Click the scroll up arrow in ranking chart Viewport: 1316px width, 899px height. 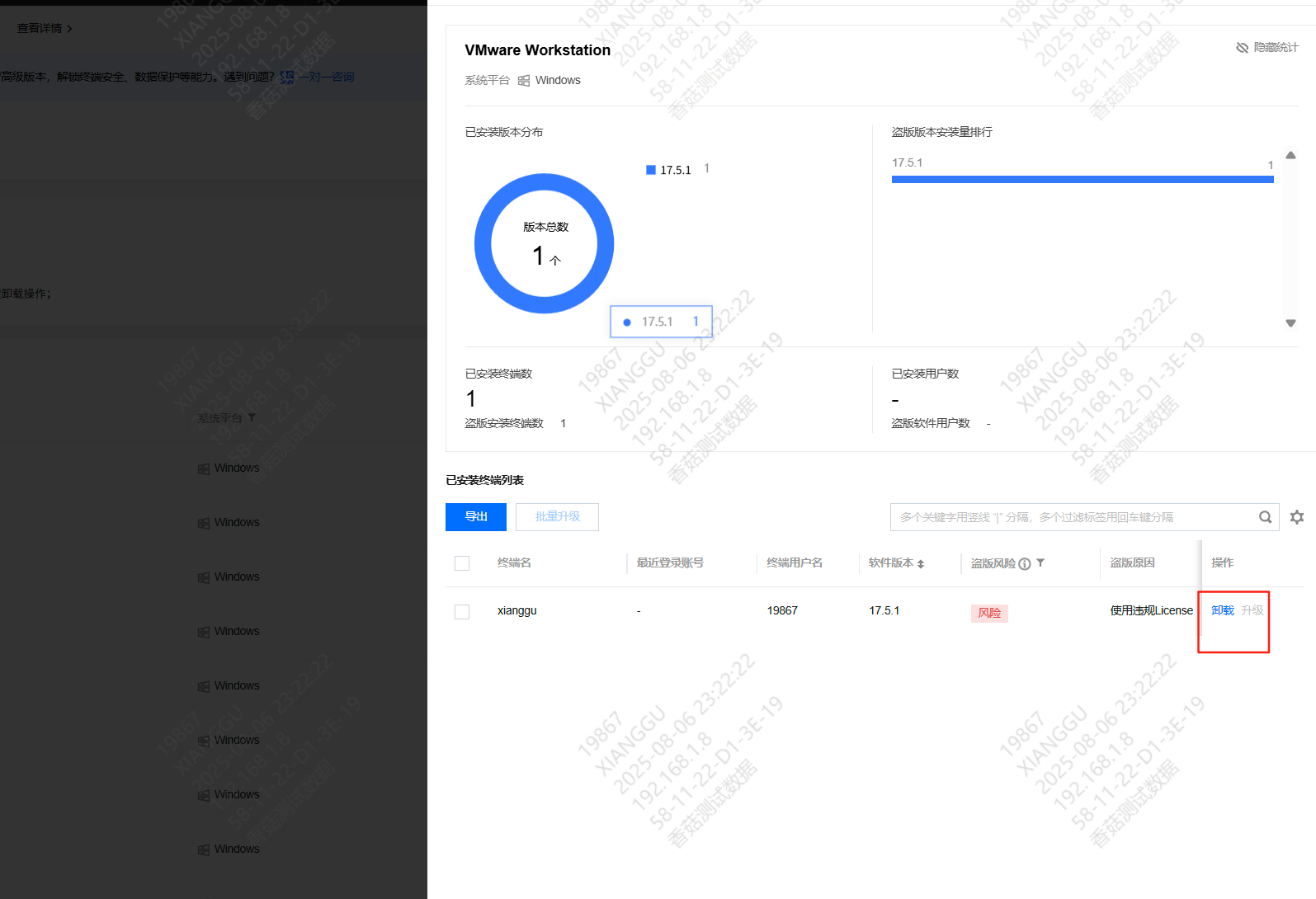(x=1290, y=155)
